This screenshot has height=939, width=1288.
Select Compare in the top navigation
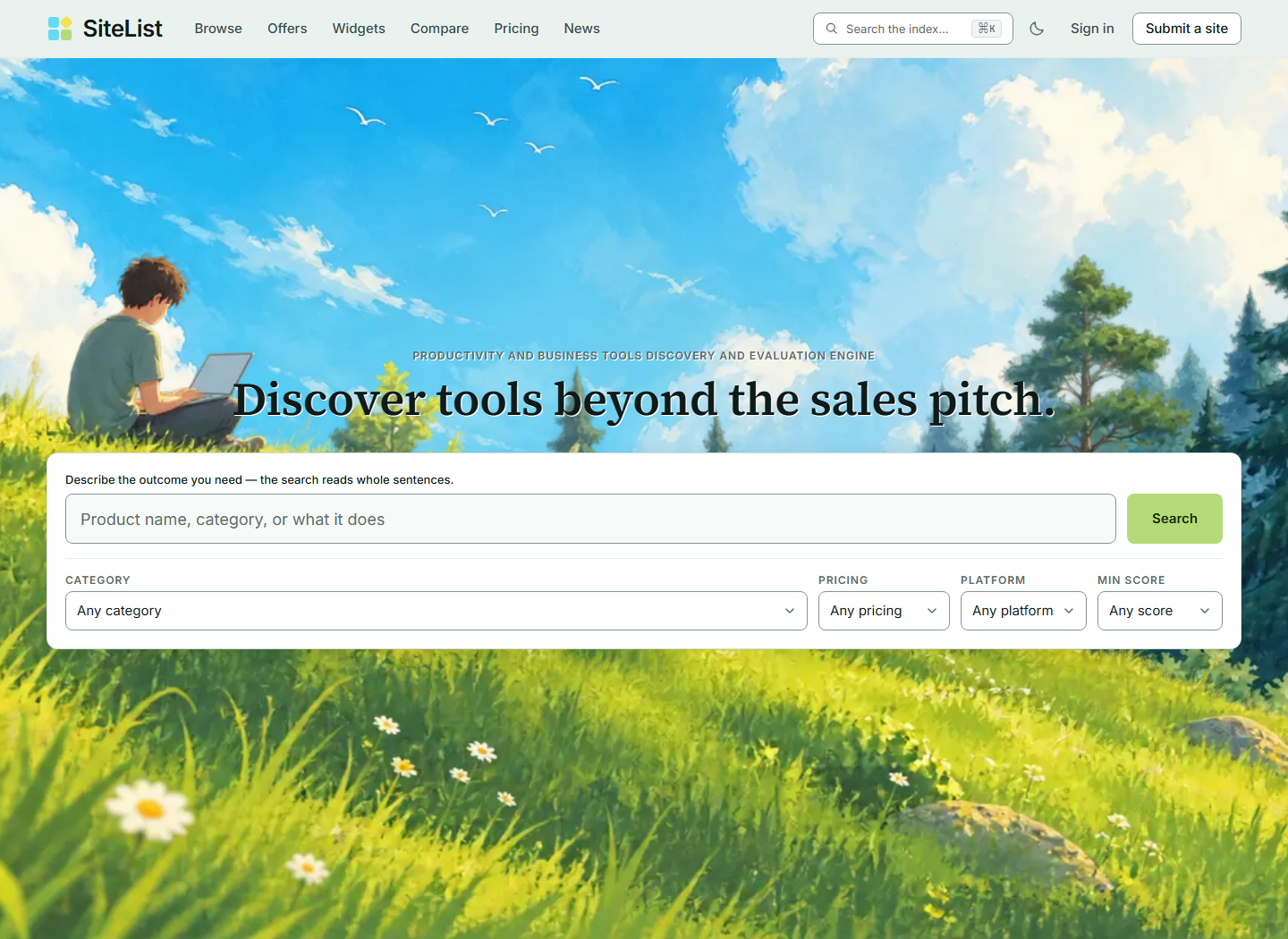click(x=439, y=29)
